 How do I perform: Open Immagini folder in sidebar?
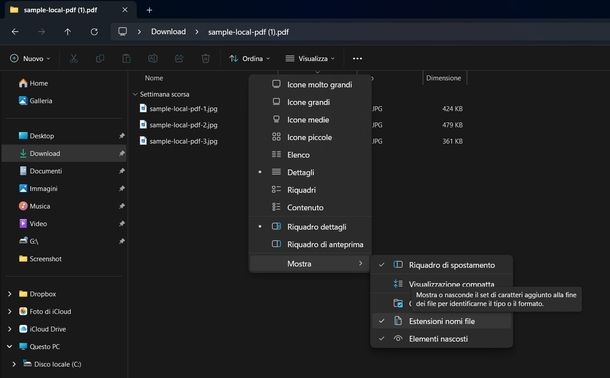[64, 188]
